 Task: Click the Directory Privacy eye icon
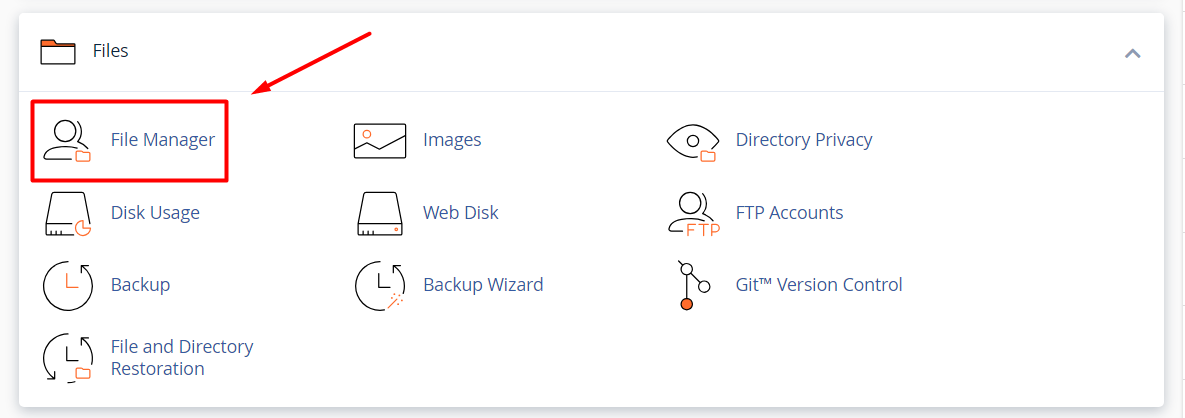pos(692,141)
